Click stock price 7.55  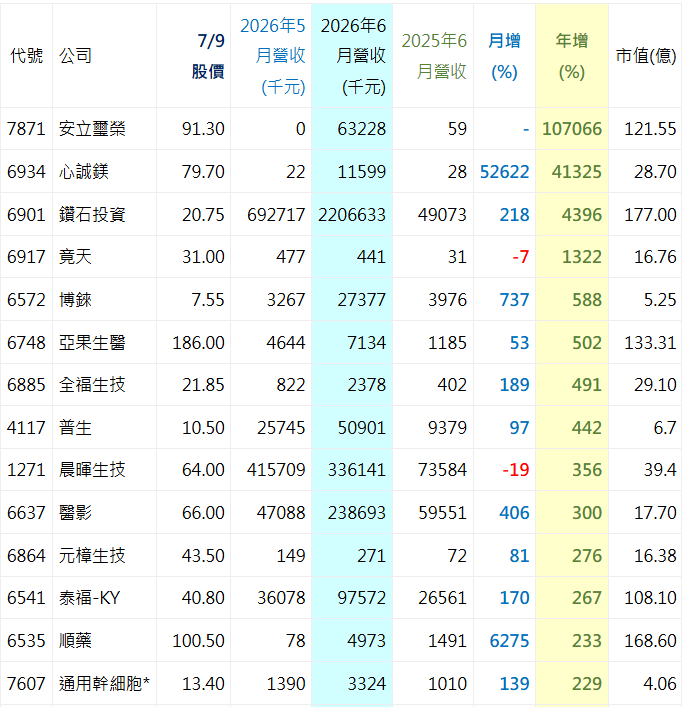208,300
